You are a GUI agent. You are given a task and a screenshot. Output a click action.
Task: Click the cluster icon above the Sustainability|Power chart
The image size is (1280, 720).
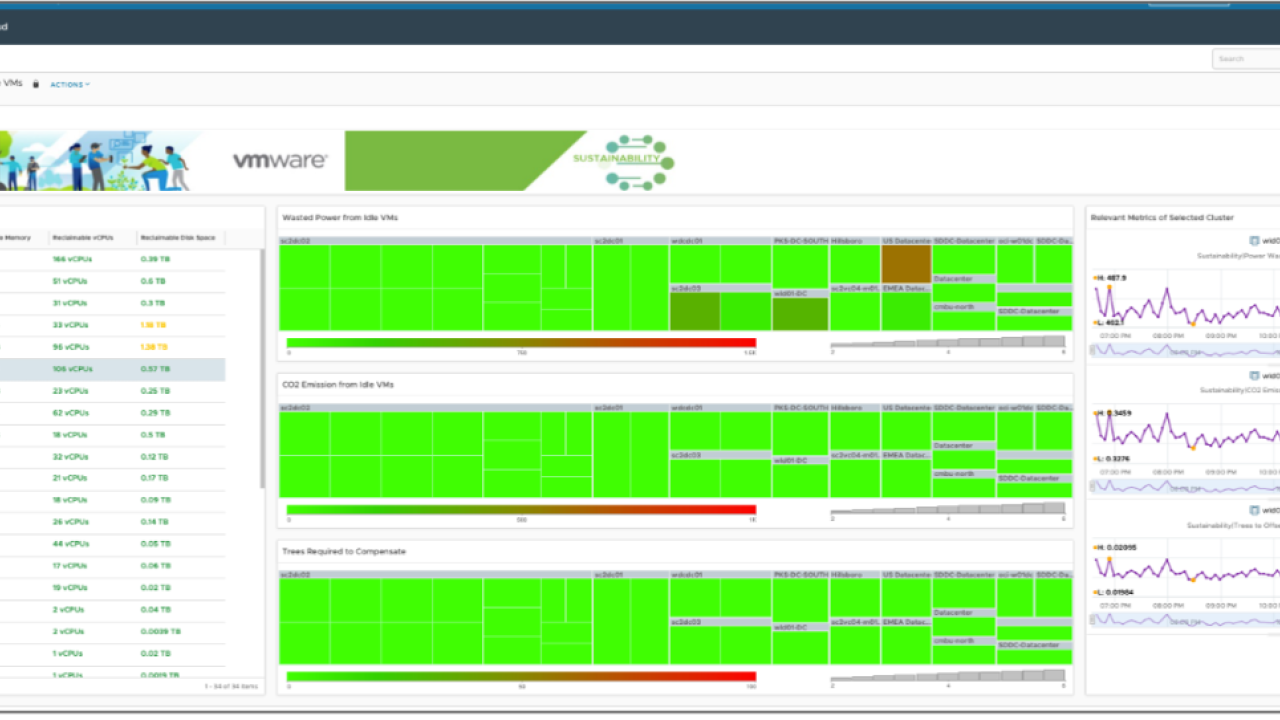pyautogui.click(x=1254, y=240)
